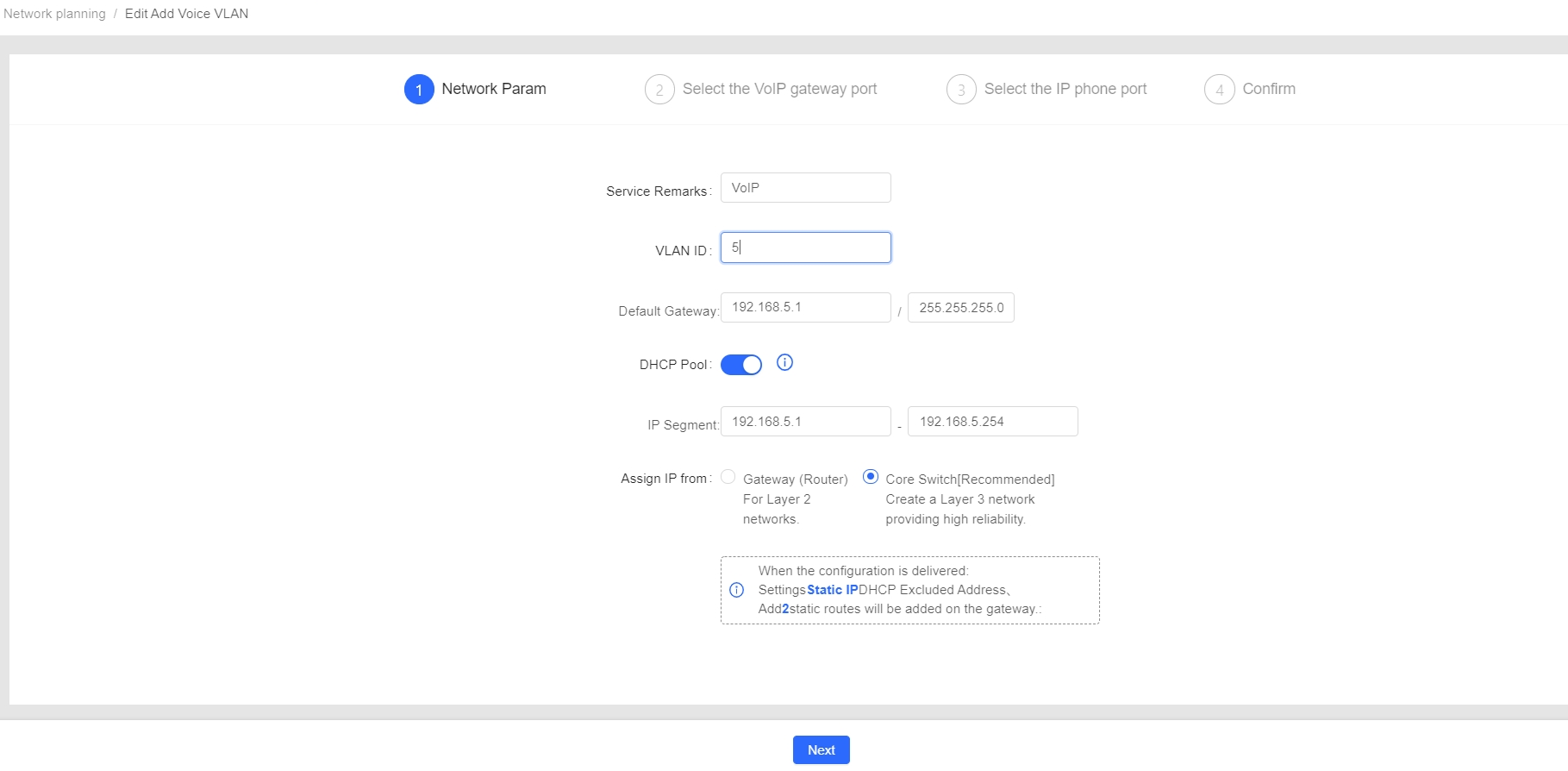Click the Default Gateway label

[x=668, y=311]
